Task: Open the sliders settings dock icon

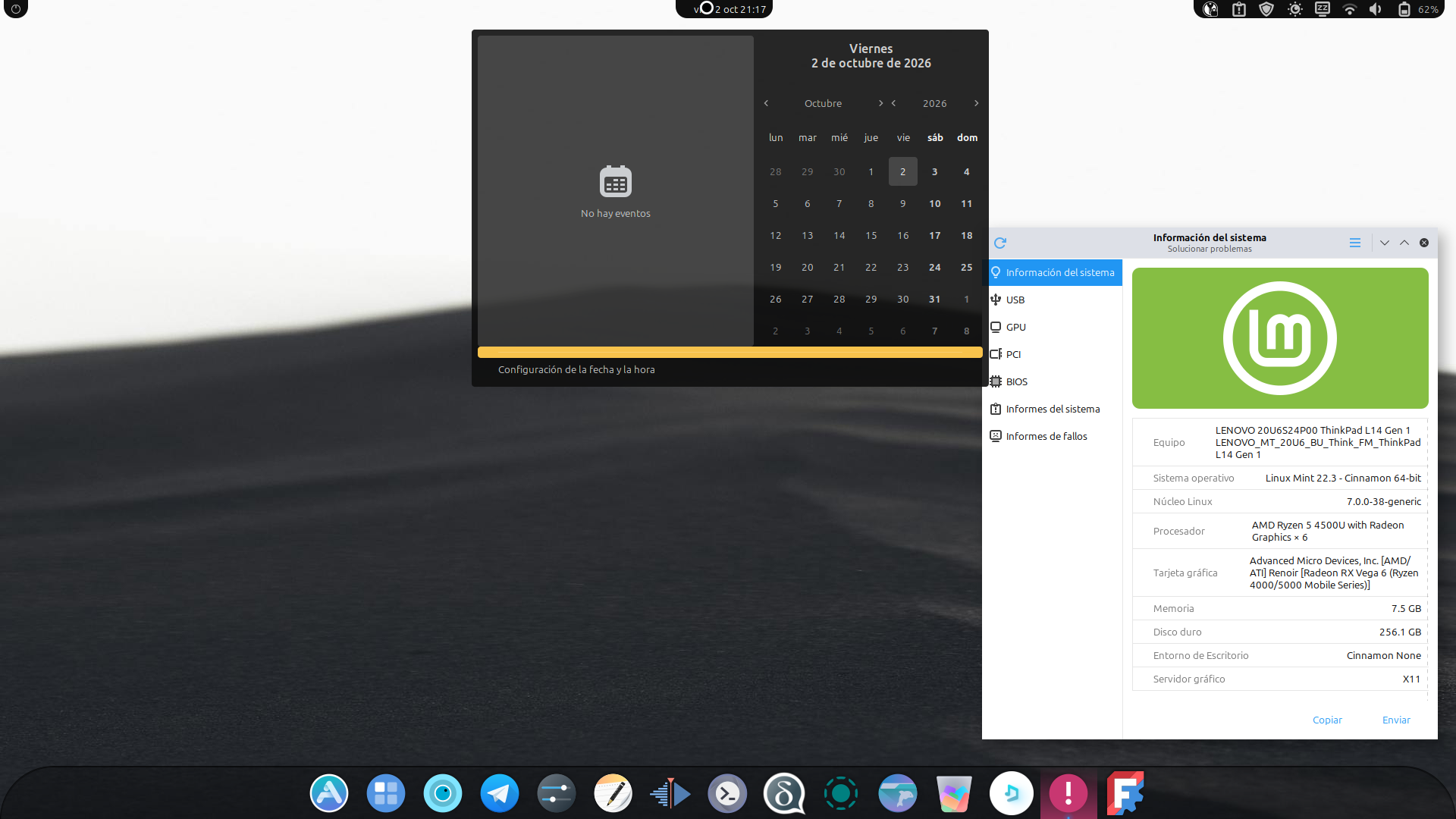Action: (556, 793)
